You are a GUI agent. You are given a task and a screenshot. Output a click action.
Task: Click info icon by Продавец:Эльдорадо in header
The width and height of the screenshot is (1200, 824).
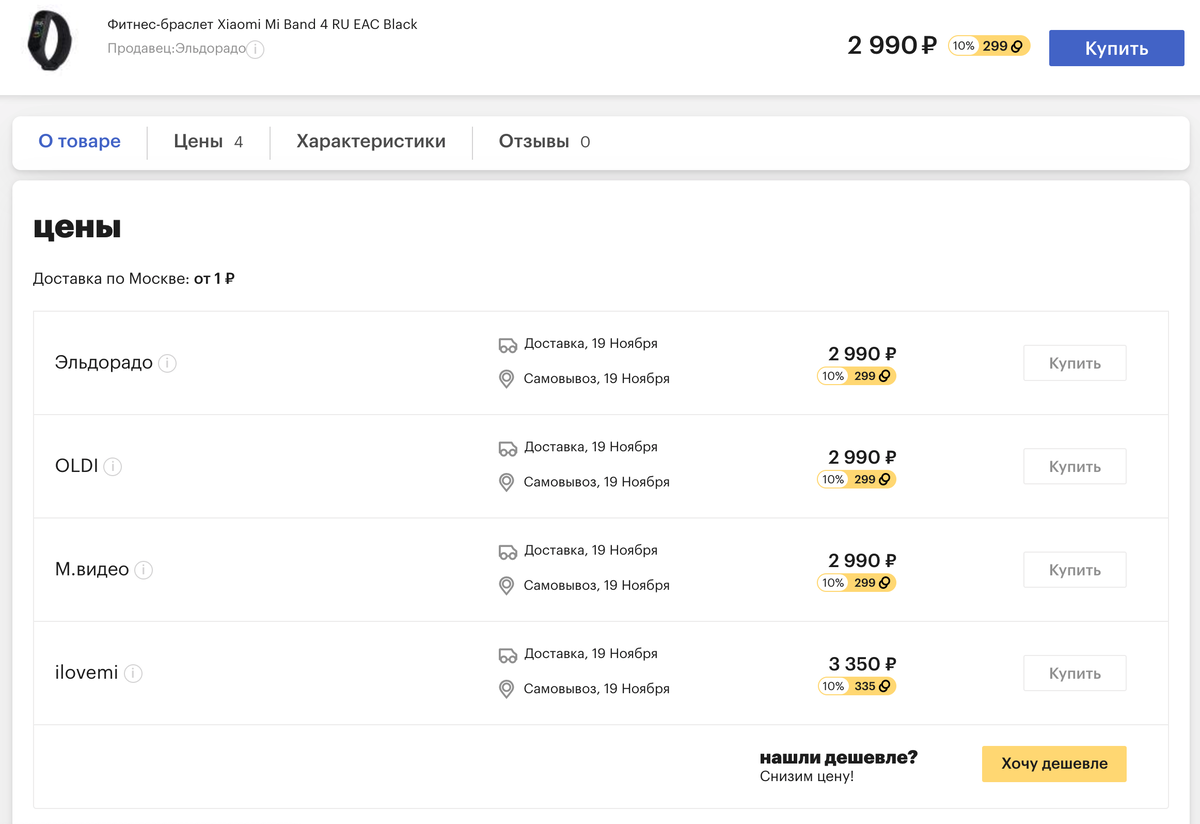click(256, 49)
